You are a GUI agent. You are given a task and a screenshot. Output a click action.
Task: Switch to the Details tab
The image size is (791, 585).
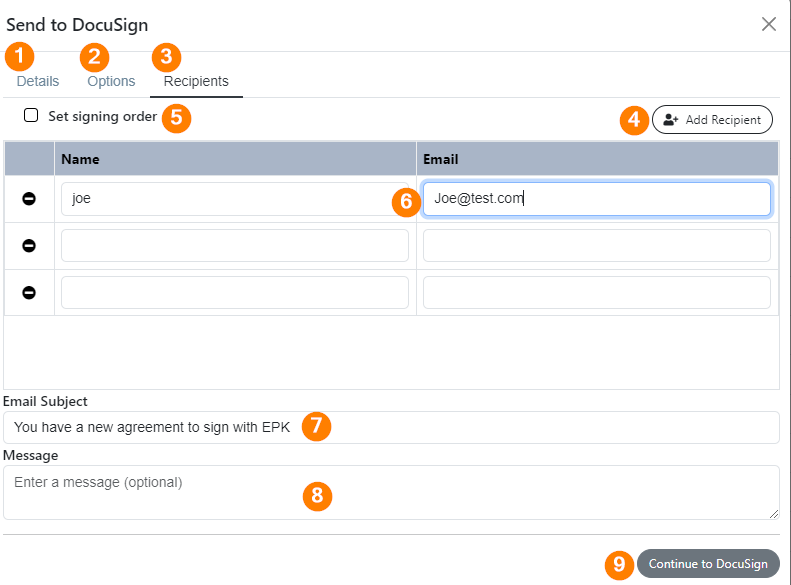point(38,81)
